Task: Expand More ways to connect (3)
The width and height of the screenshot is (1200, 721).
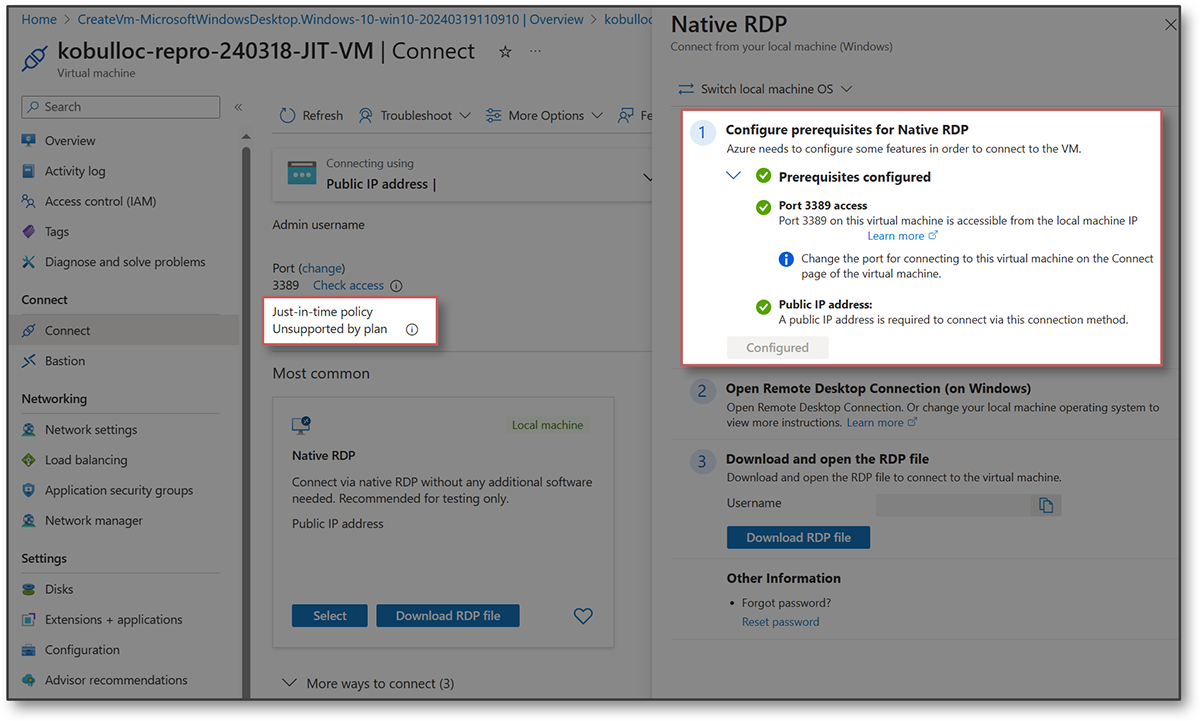Action: click(368, 684)
